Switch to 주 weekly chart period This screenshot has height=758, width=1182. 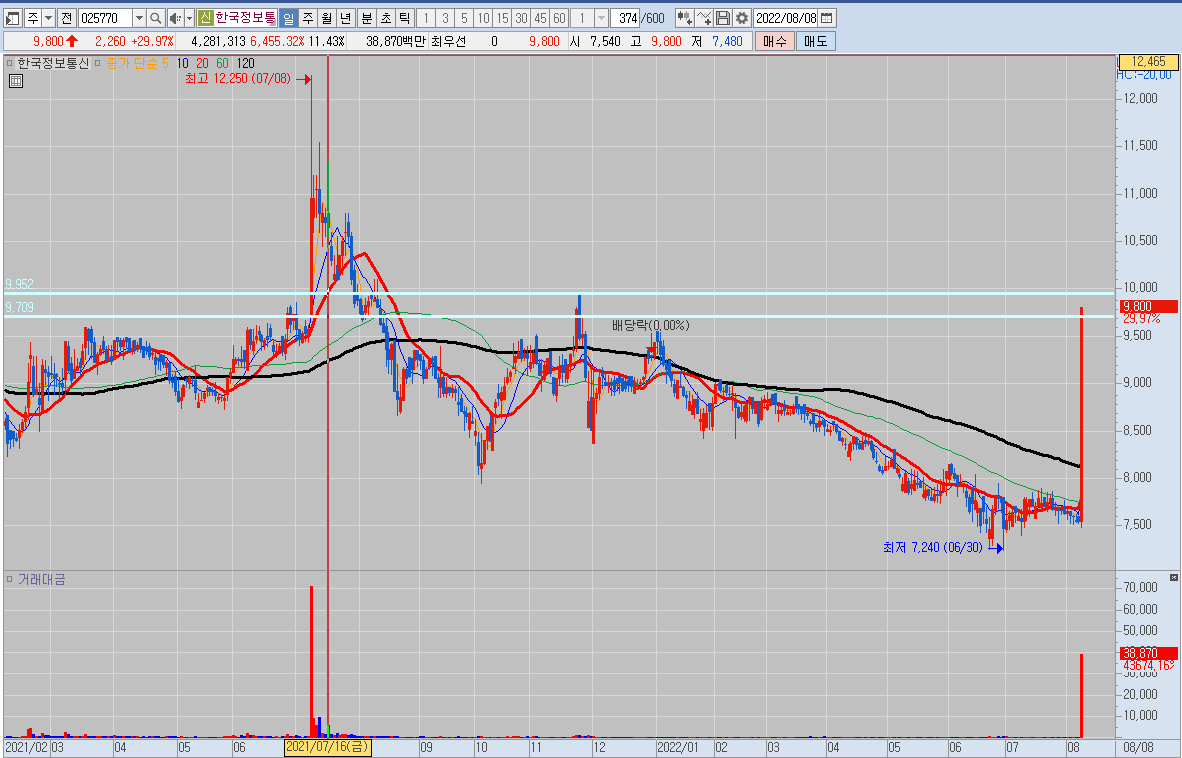(x=308, y=18)
